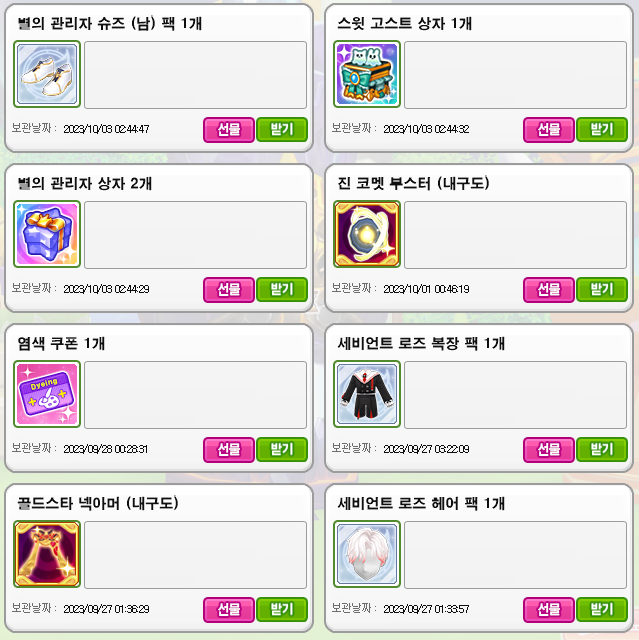The width and height of the screenshot is (639, 640).
Task: Select the black Servant Rose outfit icon
Action: [367, 394]
